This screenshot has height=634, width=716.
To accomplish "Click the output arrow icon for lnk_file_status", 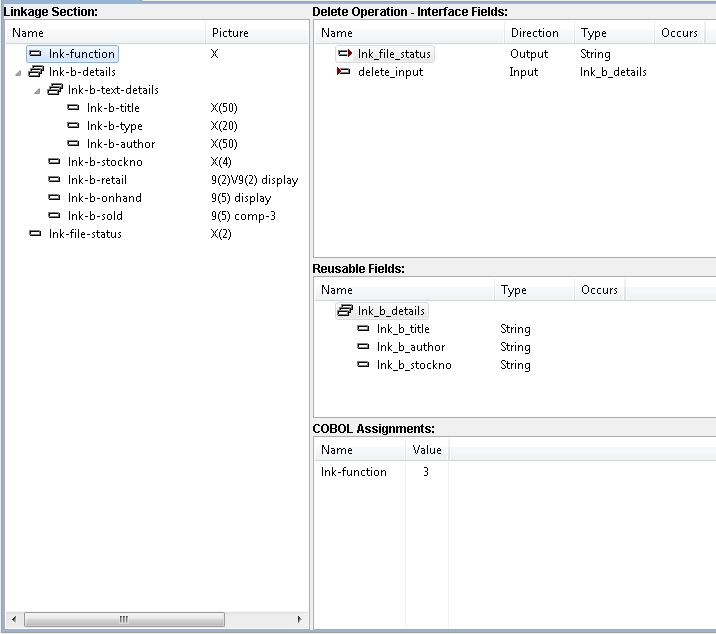I will tap(345, 54).
